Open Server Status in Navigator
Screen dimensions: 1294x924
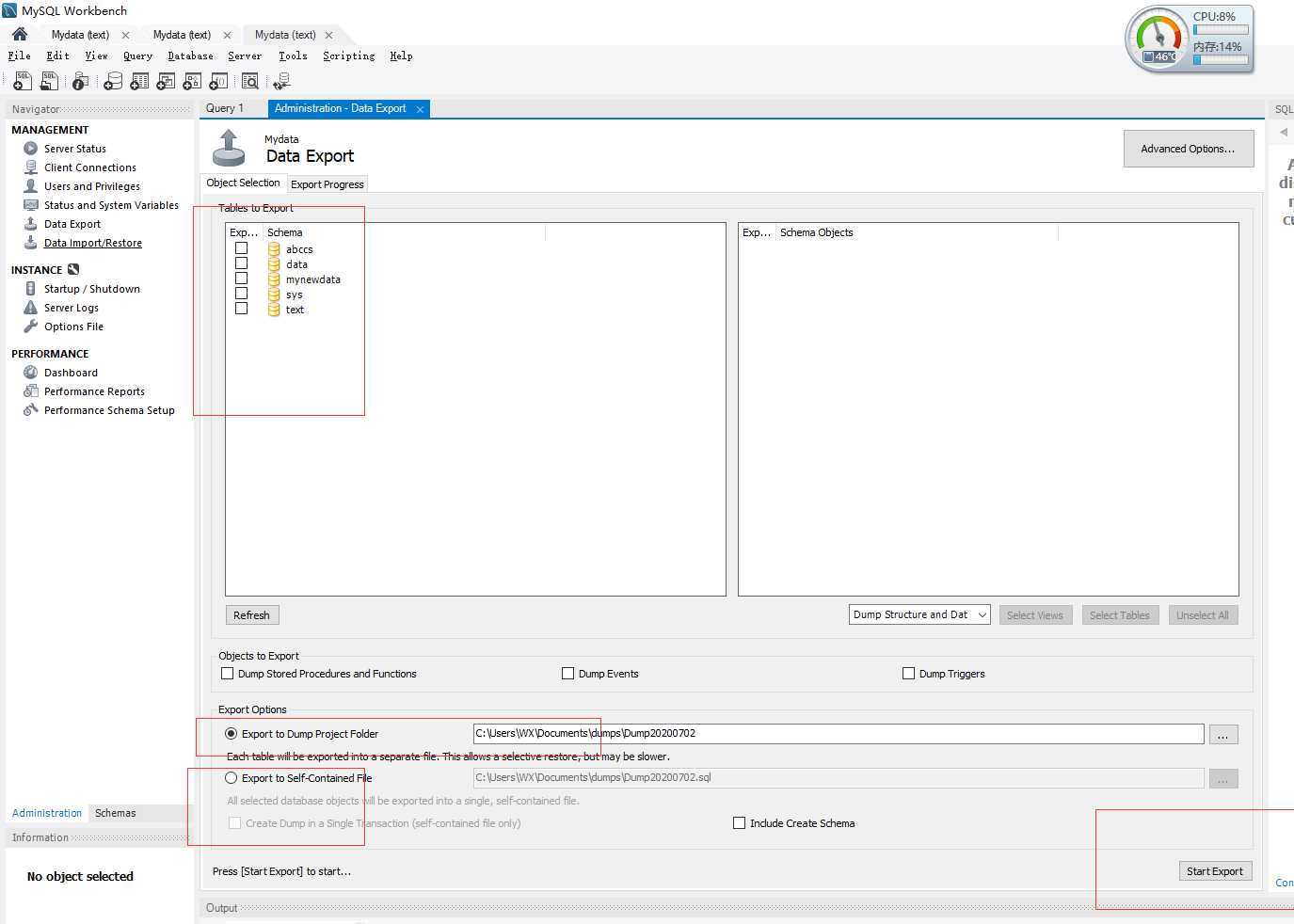(75, 149)
